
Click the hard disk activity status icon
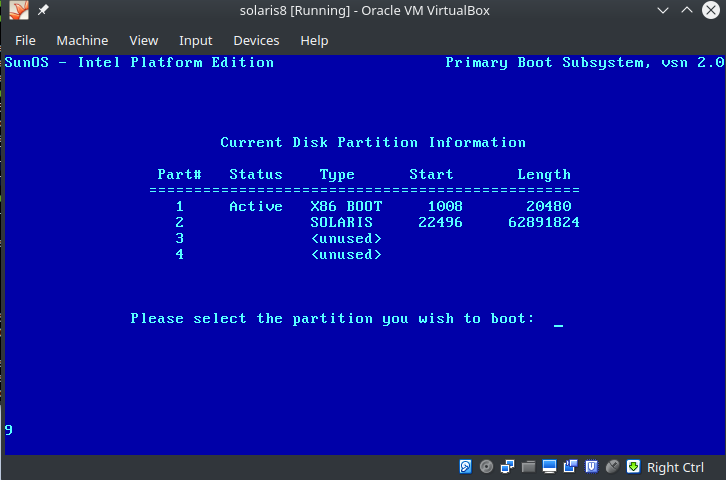click(x=465, y=467)
